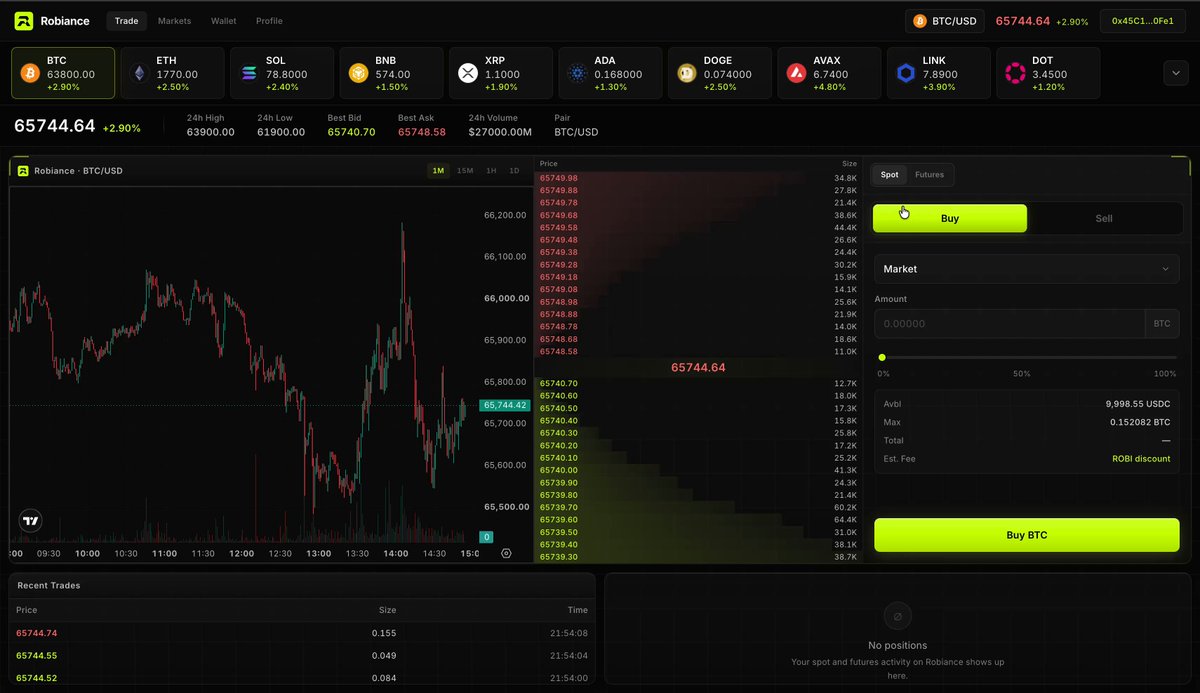Select the BTC coin ticker icon
The width and height of the screenshot is (1200, 693).
[30, 73]
